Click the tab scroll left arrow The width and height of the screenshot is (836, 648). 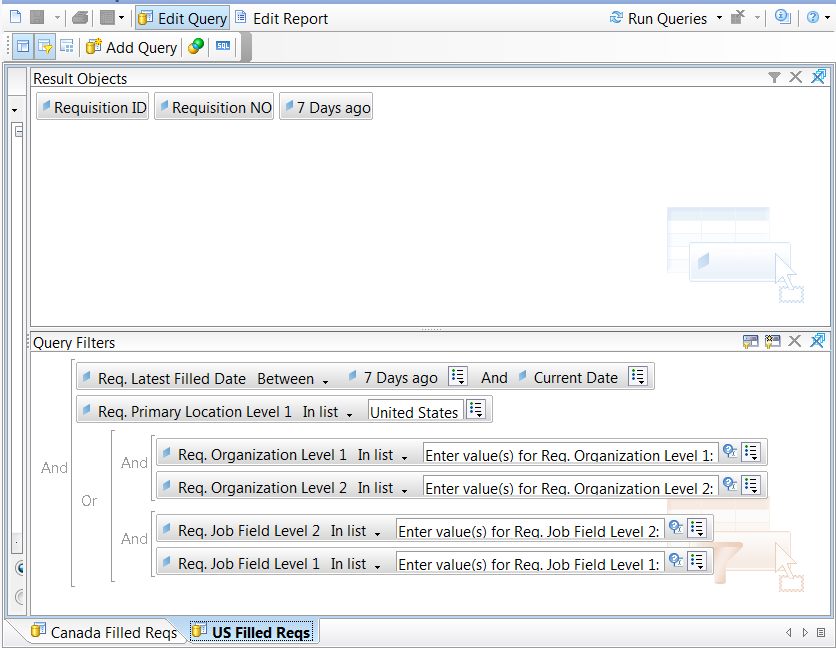pos(789,633)
